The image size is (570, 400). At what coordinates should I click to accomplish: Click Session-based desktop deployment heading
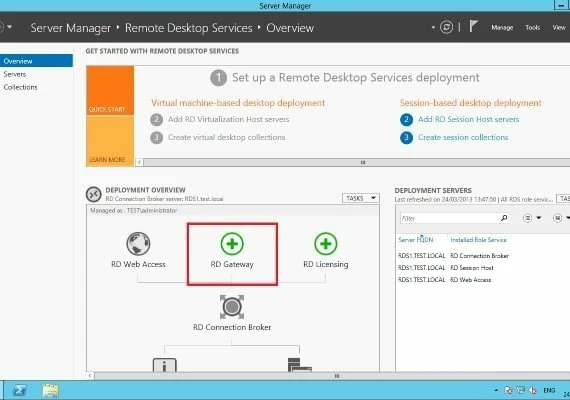470,103
